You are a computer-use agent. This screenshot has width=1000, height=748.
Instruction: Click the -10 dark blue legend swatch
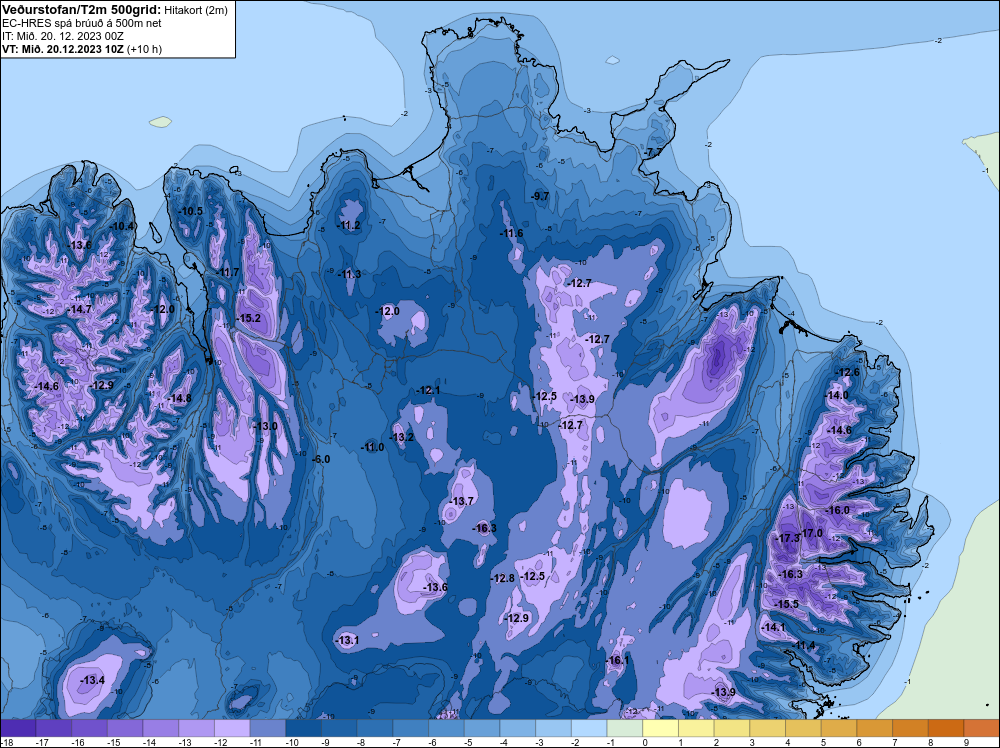point(304,727)
